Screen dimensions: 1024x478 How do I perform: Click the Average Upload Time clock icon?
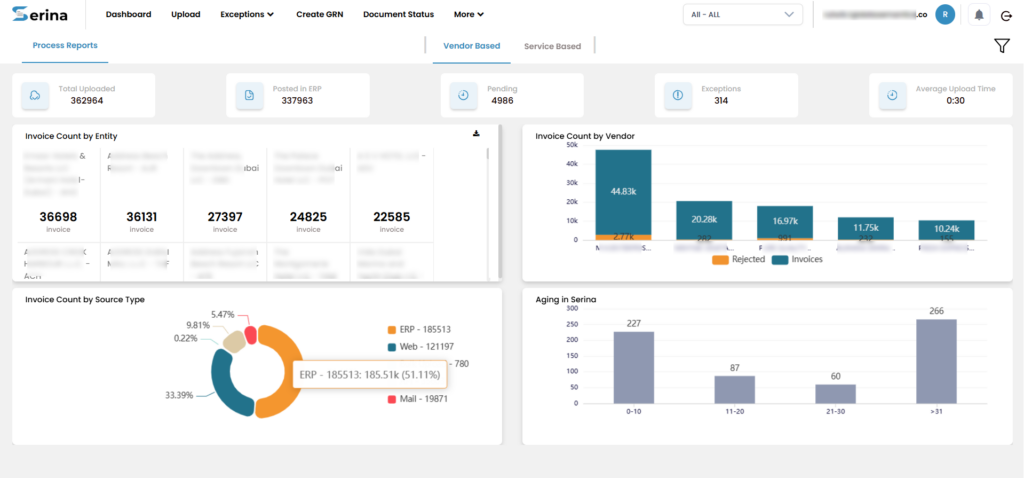click(892, 95)
